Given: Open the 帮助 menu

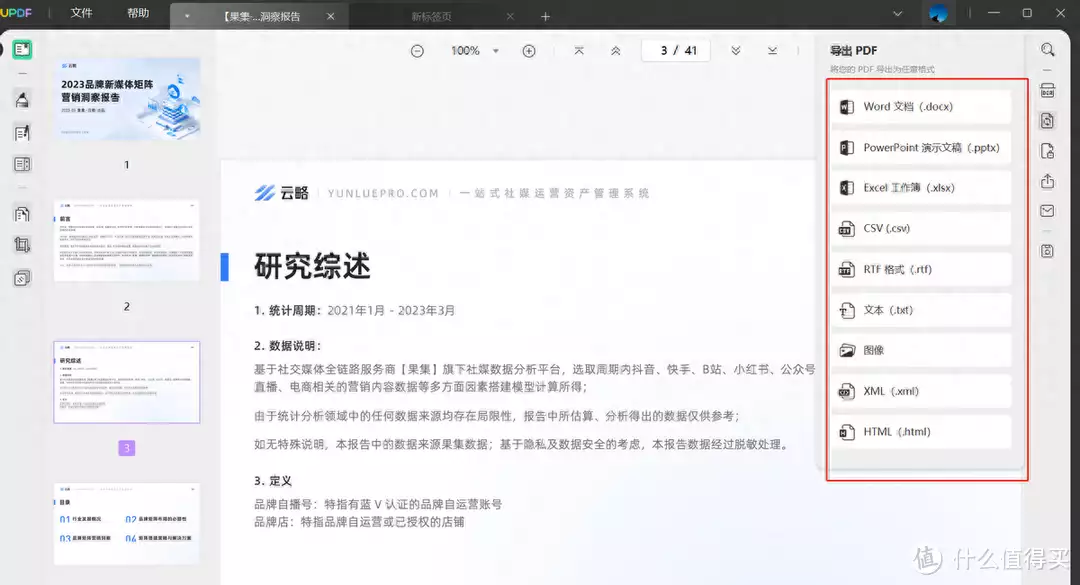Looking at the screenshot, I should tap(138, 14).
